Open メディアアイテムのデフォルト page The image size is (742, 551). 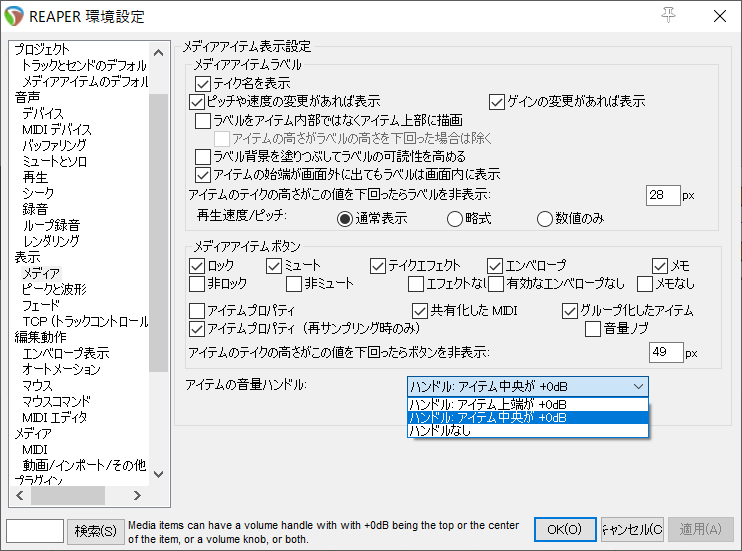[85, 81]
